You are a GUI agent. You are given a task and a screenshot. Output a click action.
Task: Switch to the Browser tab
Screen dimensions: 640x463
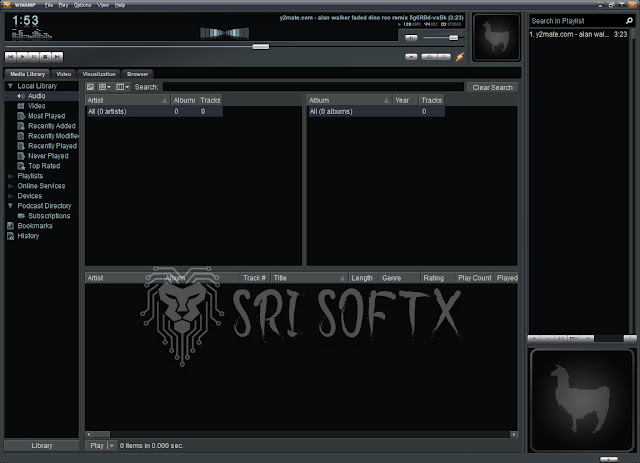tap(138, 74)
